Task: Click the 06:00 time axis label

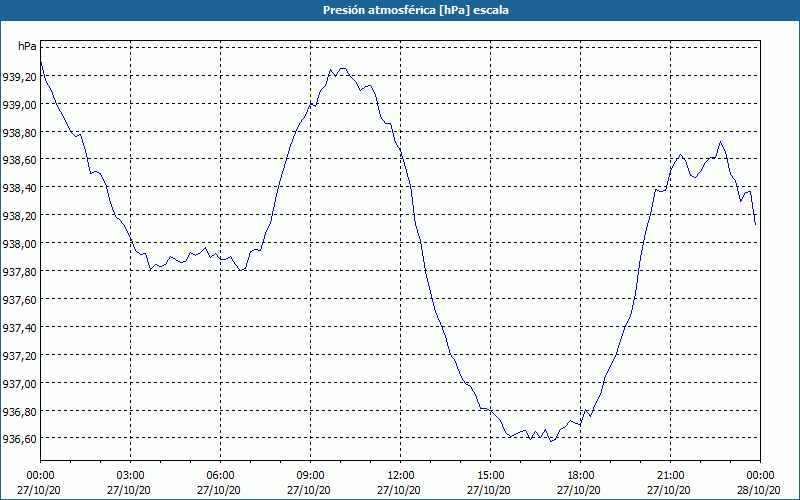Action: [220, 476]
